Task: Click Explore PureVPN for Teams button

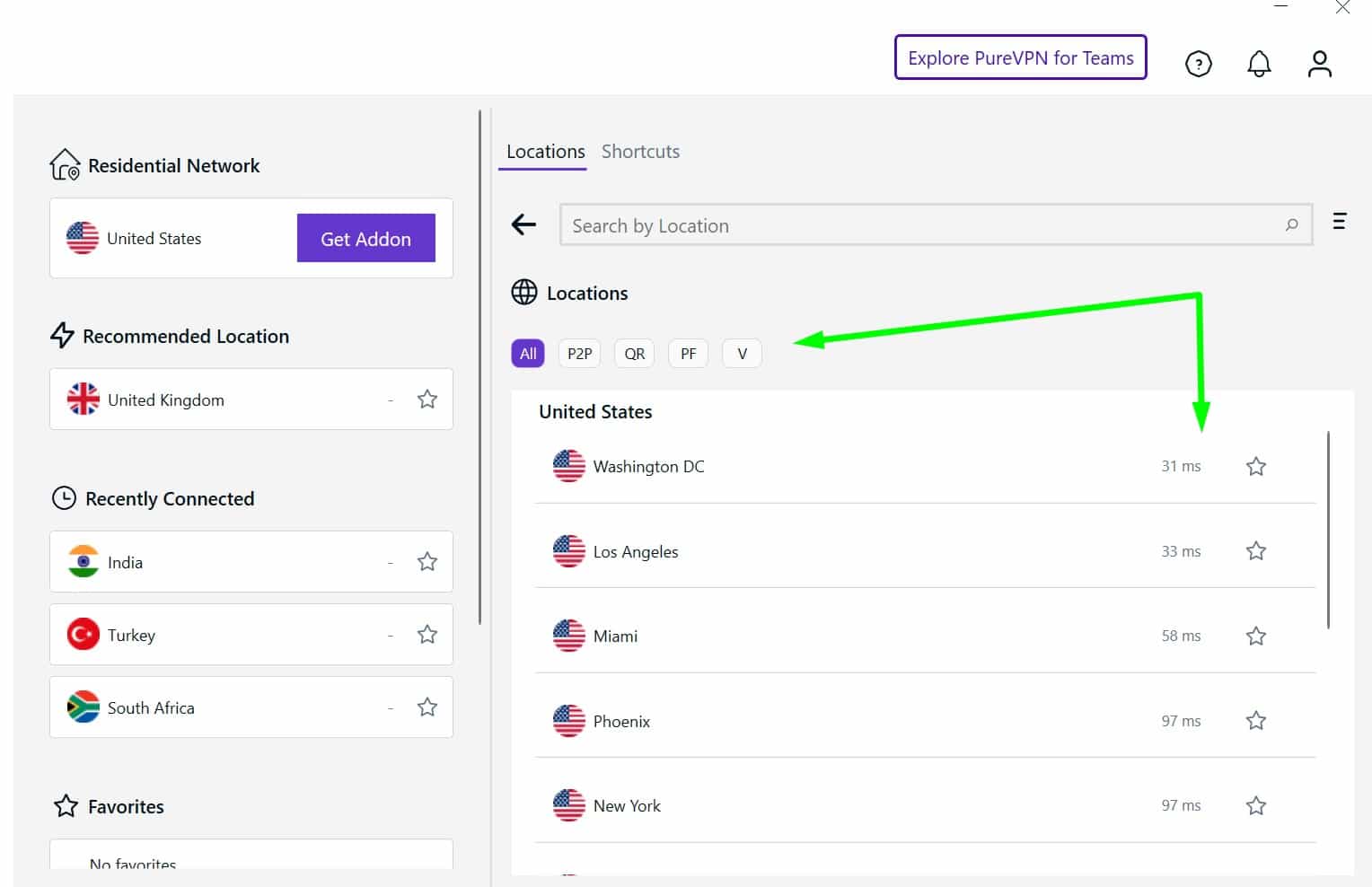Action: click(1021, 57)
